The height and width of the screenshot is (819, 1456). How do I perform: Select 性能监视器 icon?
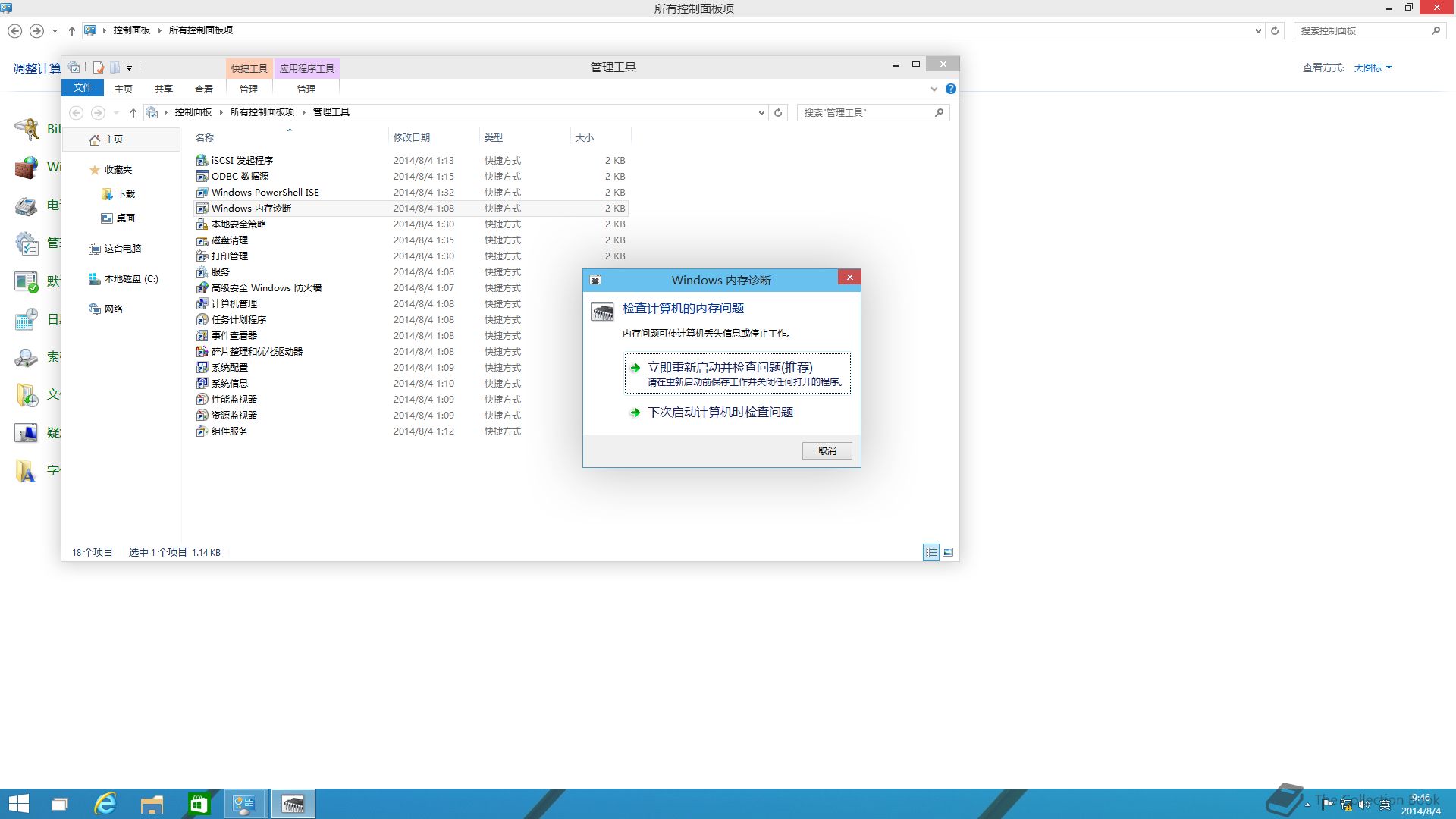click(202, 399)
